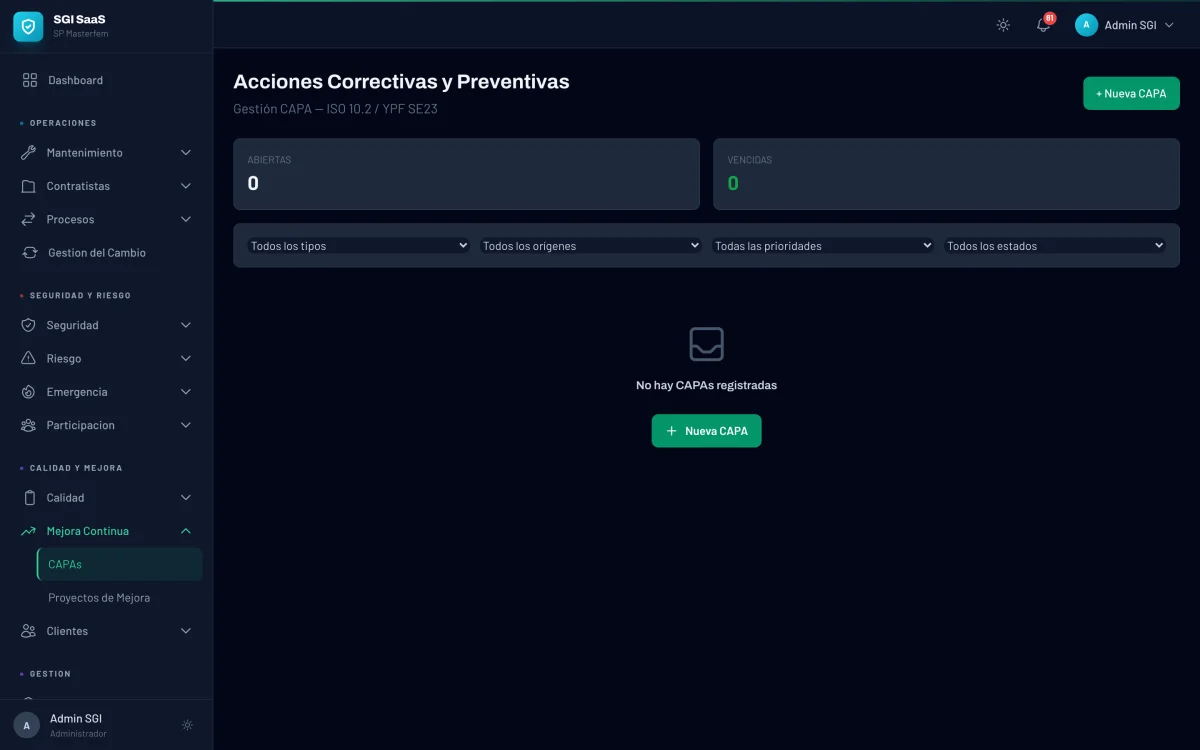This screenshot has width=1200, height=750.
Task: Open the Todos los tipos dropdown
Action: (x=358, y=245)
